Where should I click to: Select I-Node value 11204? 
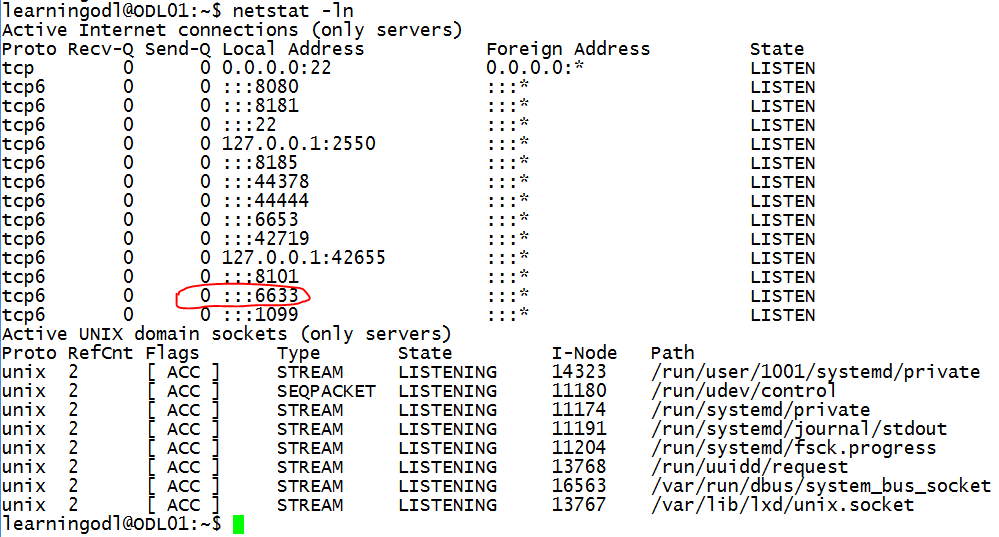(579, 448)
